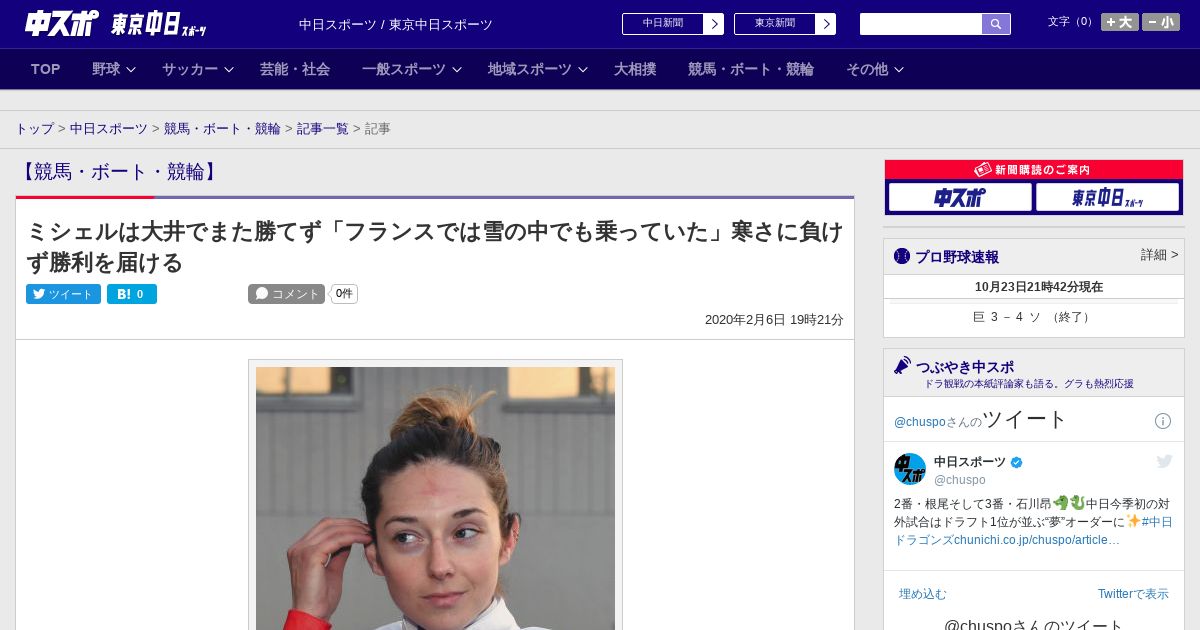
Task: Focus the header search input field
Action: click(x=921, y=24)
